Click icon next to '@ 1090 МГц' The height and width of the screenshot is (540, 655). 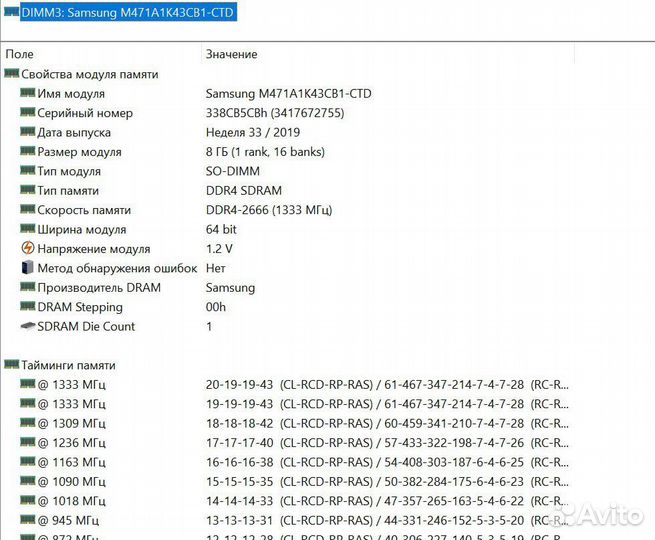tap(28, 480)
